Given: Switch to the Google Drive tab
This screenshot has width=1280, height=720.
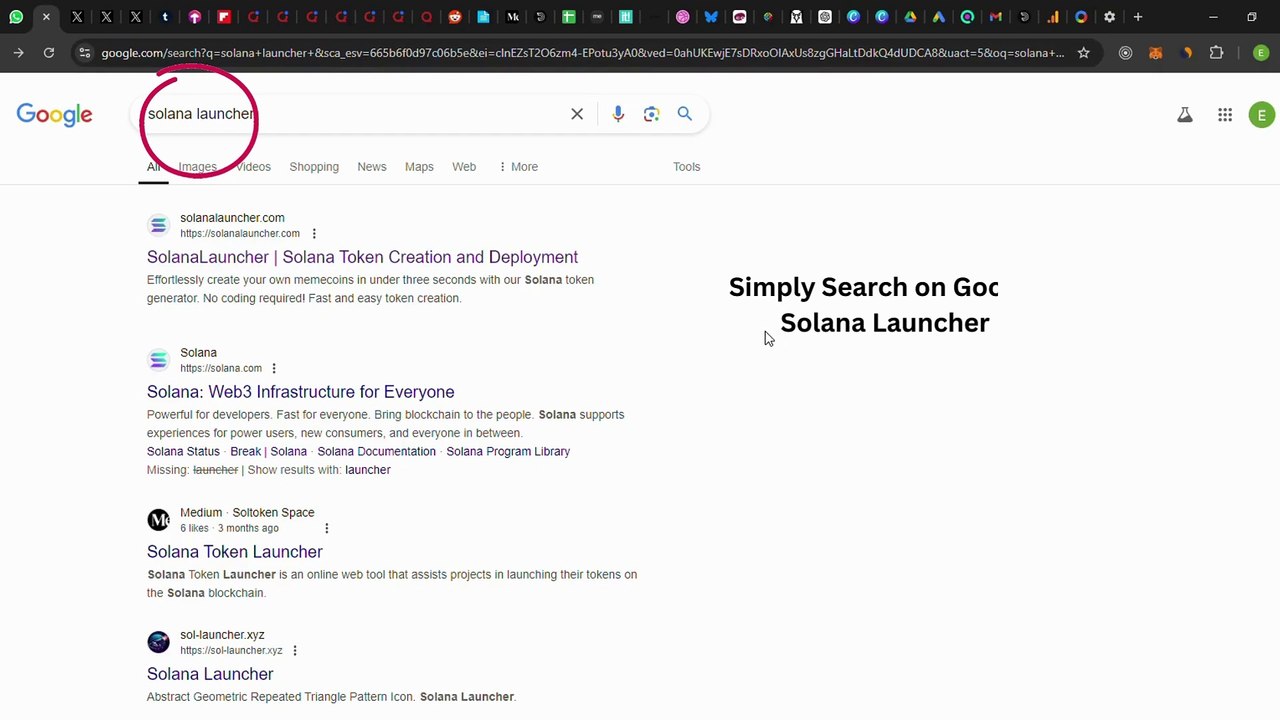Looking at the screenshot, I should 910,17.
